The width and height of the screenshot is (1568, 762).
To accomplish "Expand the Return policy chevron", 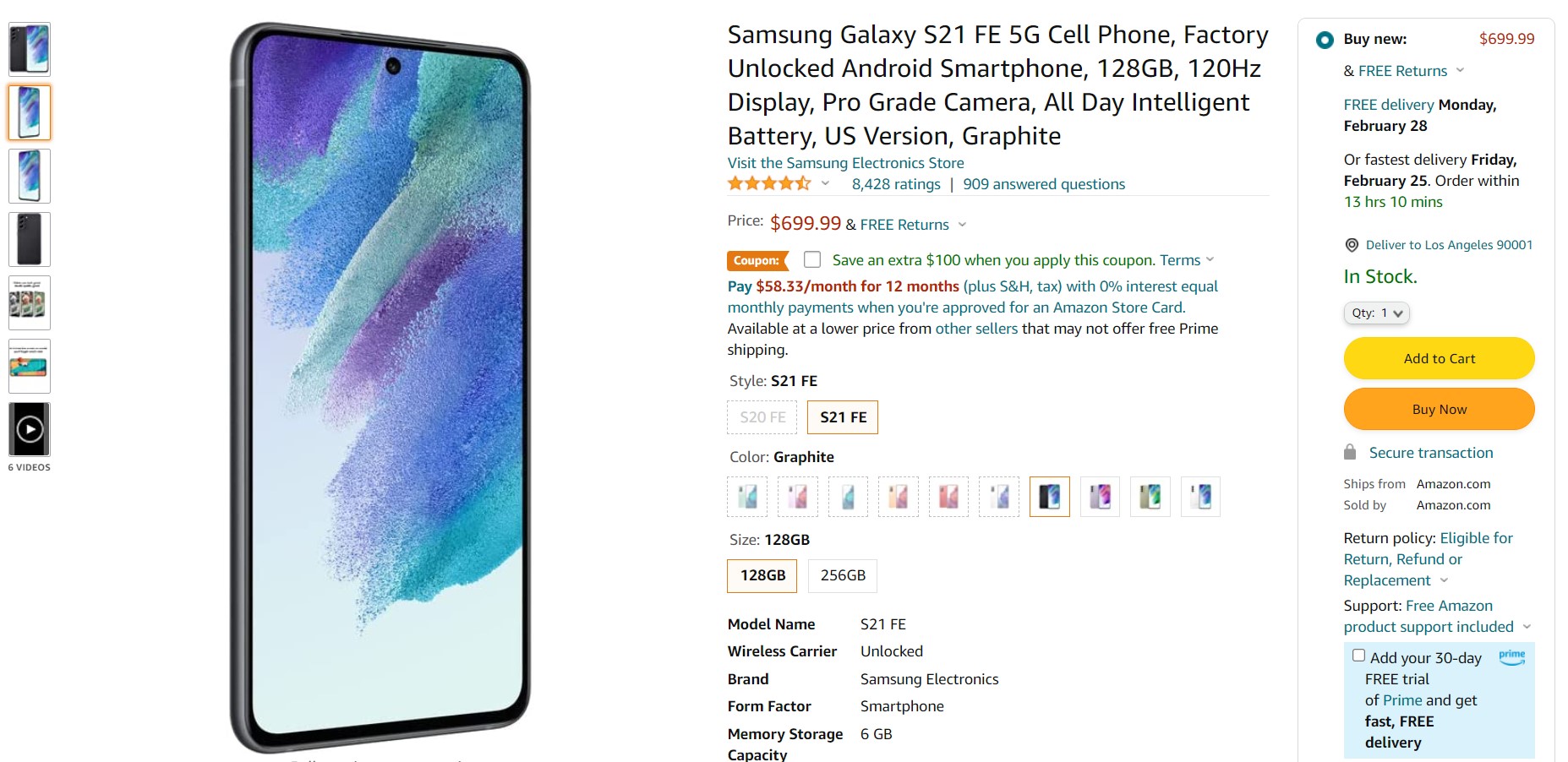I will (x=1444, y=580).
